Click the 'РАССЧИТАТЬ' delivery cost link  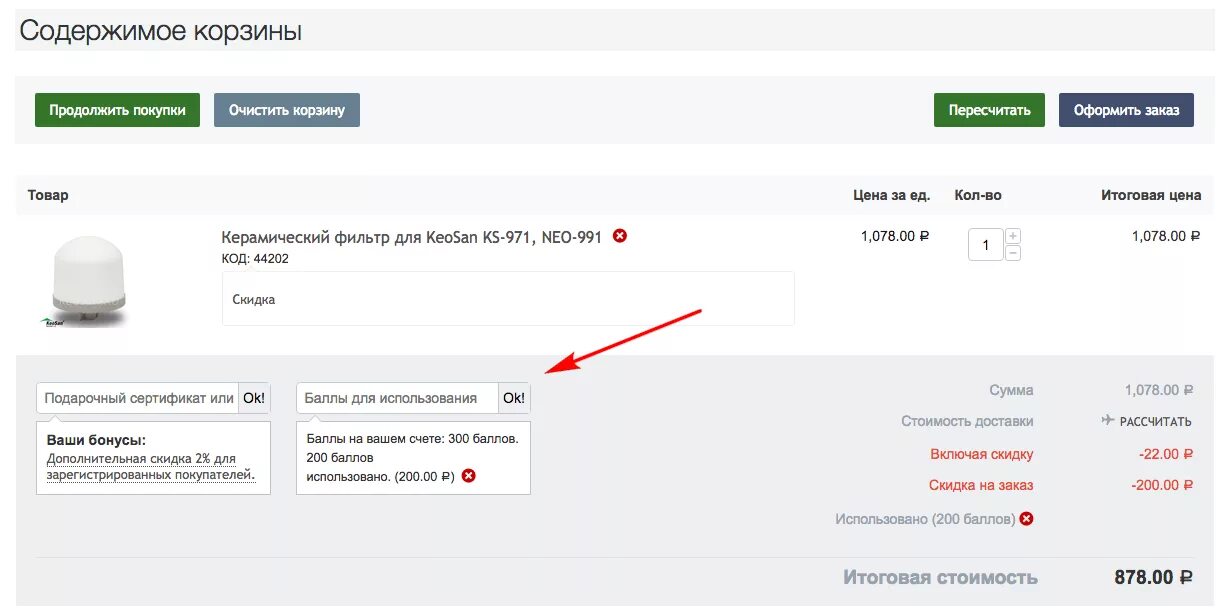(1155, 422)
